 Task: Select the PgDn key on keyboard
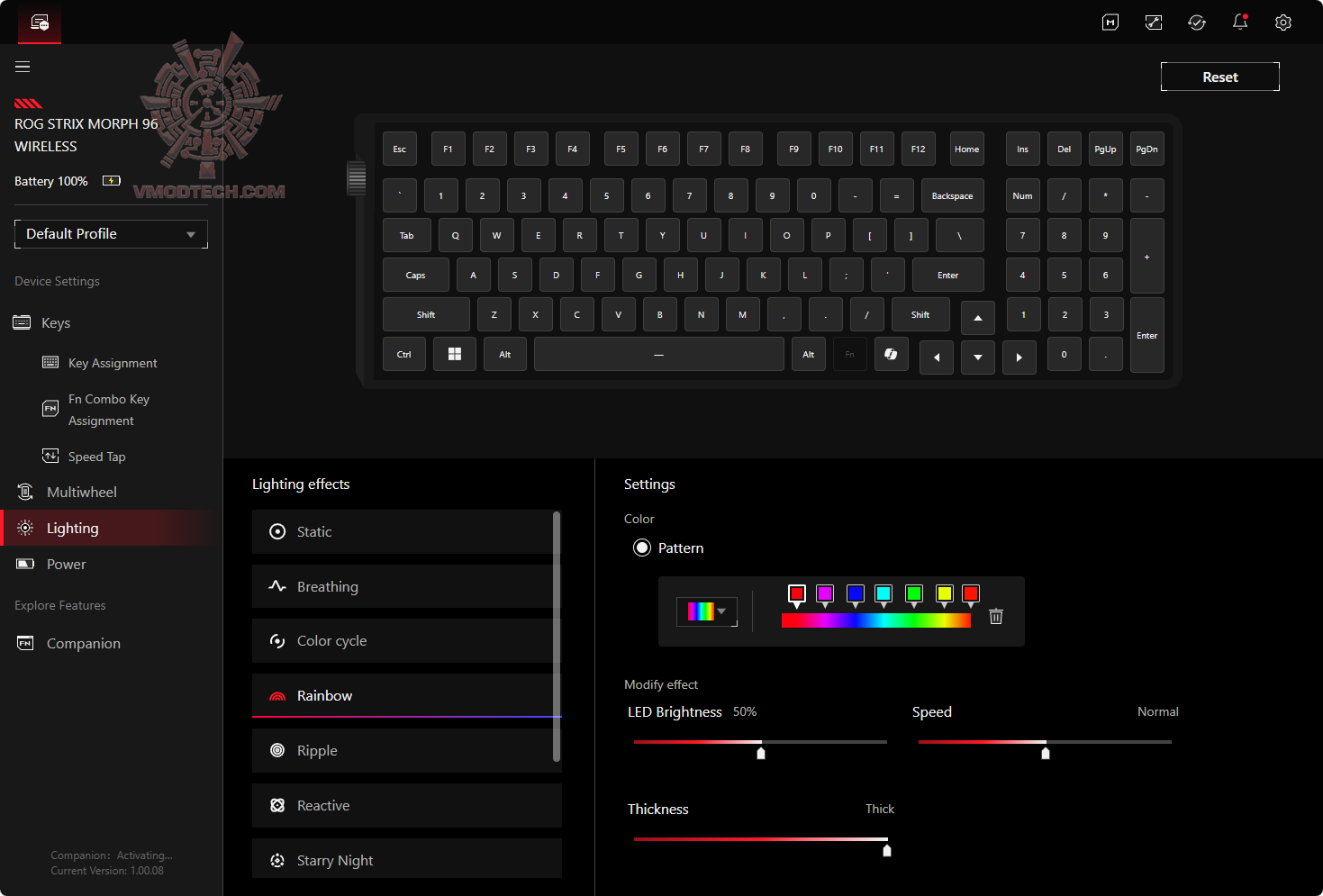click(1147, 149)
